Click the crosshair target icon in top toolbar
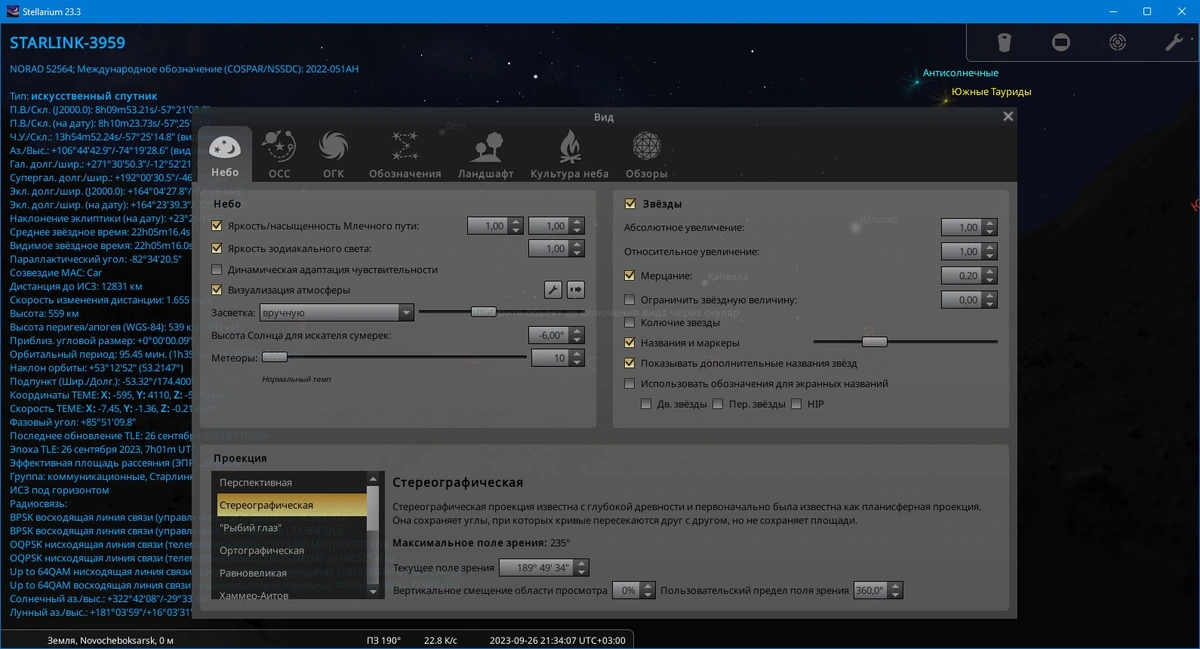The height and width of the screenshot is (649, 1200). [1118, 42]
